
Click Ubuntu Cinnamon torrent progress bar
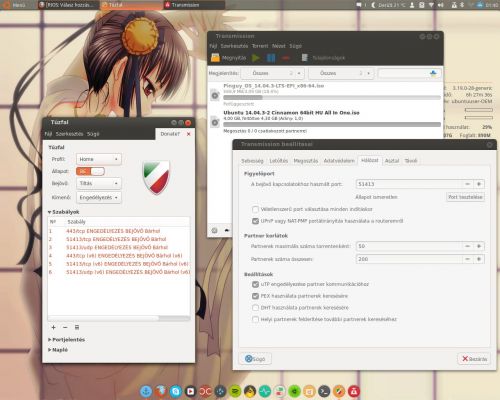[332, 124]
